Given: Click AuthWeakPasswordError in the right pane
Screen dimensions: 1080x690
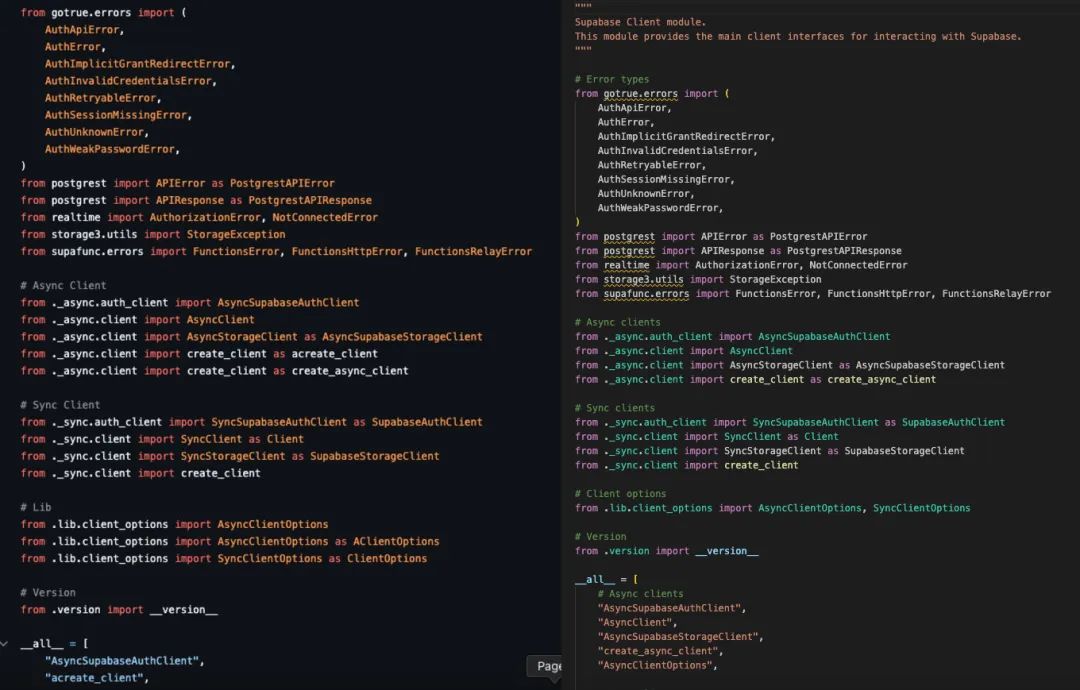Looking at the screenshot, I should pos(660,208).
